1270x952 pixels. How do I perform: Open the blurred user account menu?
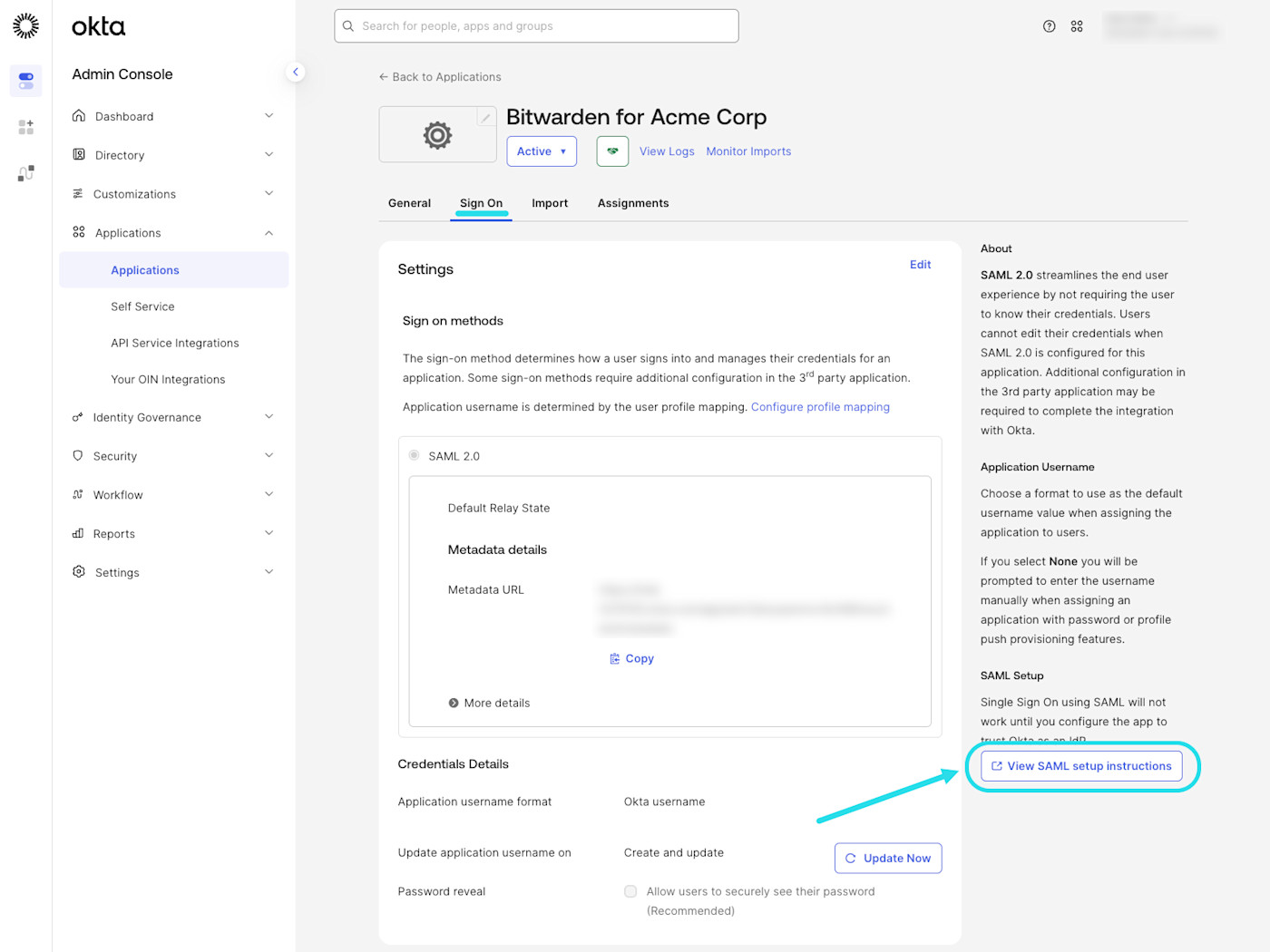pos(1162,26)
